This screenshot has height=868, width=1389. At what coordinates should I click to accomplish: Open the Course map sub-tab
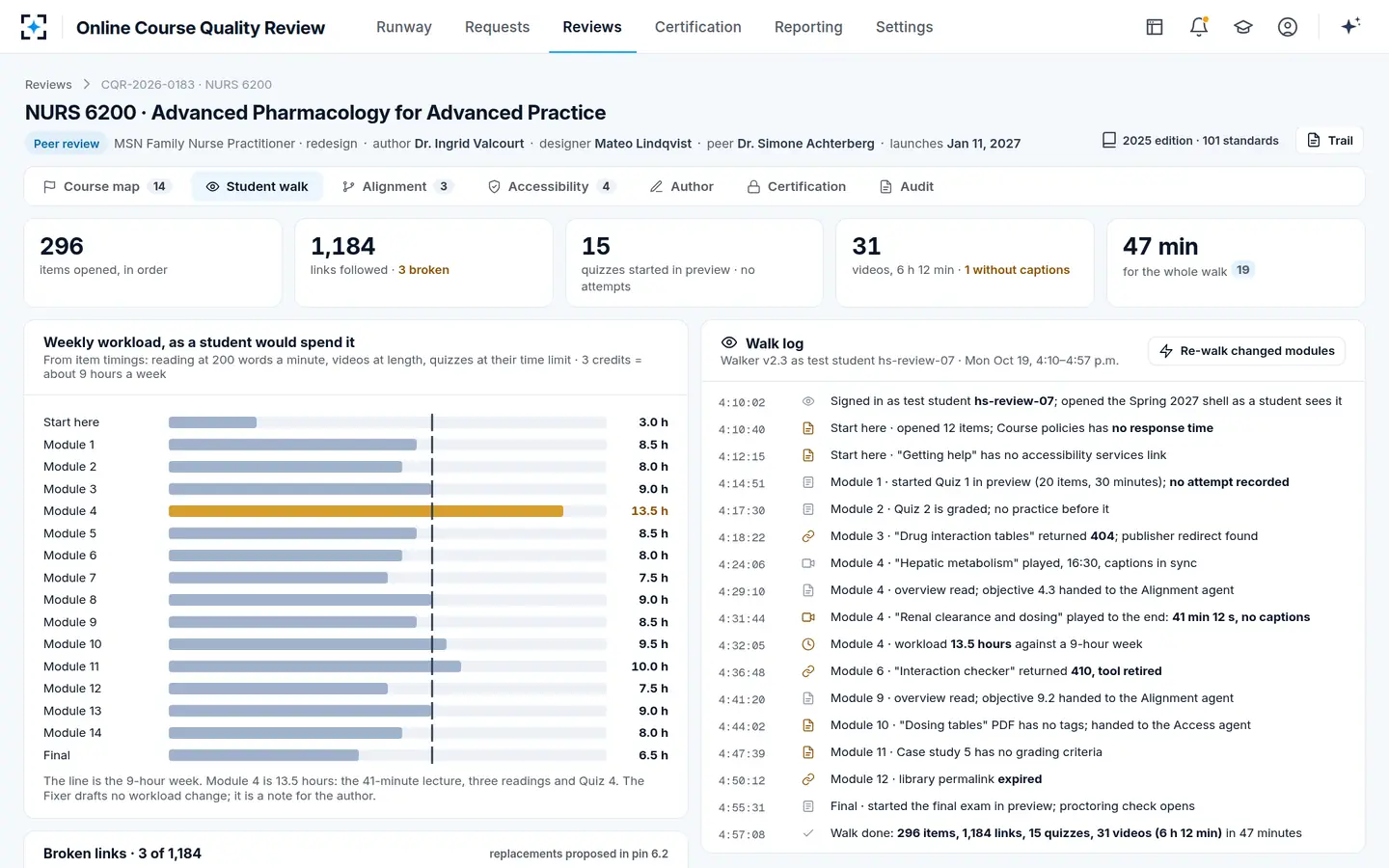(106, 186)
